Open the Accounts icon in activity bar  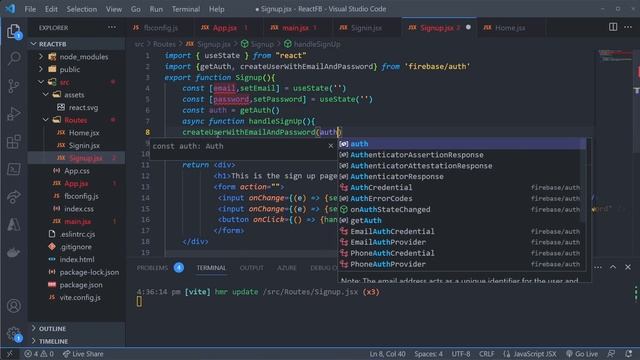point(13,306)
